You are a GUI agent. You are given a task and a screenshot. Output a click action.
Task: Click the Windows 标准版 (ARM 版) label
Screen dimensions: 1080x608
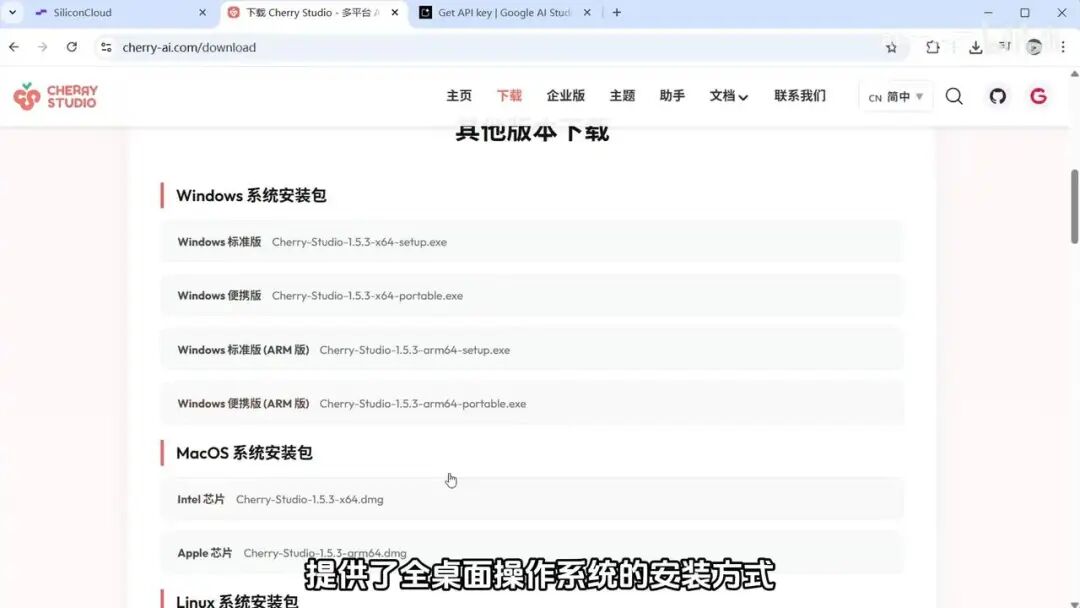[243, 350]
